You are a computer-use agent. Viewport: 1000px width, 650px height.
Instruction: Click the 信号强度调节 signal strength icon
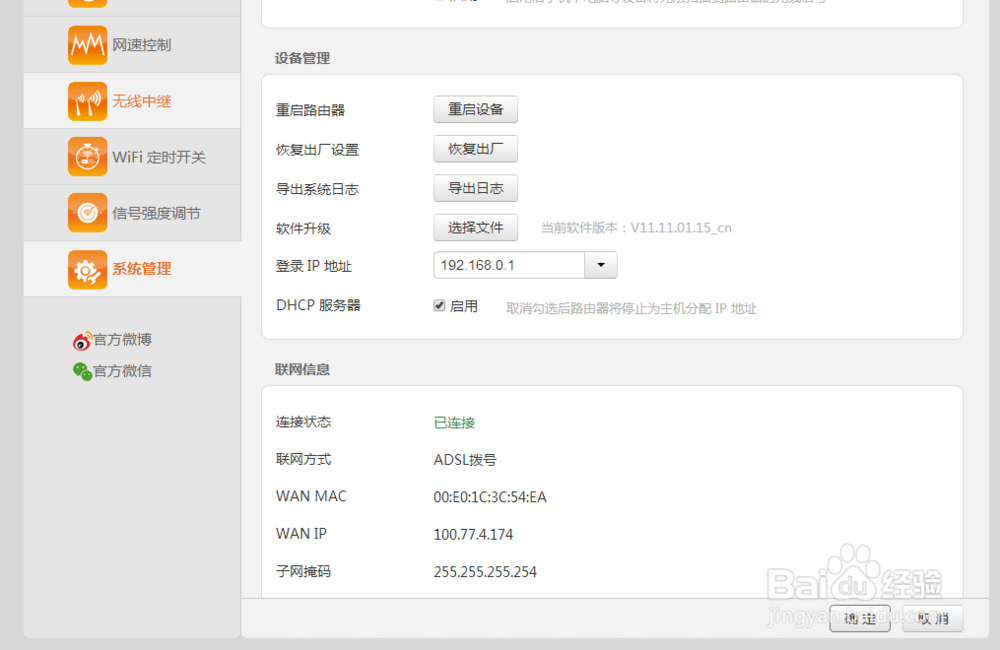click(88, 212)
